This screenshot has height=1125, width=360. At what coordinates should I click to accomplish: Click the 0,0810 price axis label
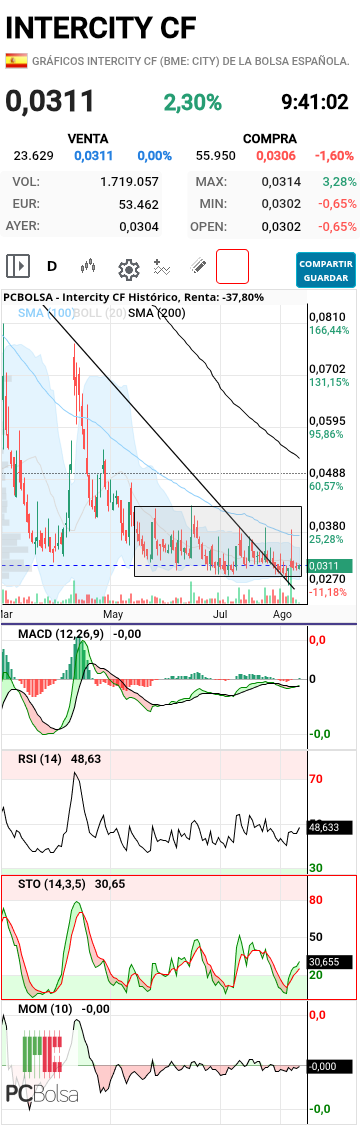coord(327,316)
